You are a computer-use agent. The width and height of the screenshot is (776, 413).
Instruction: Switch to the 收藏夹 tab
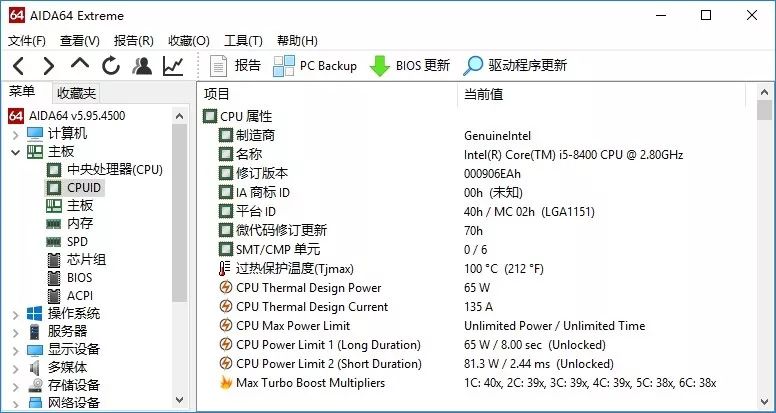pos(76,93)
